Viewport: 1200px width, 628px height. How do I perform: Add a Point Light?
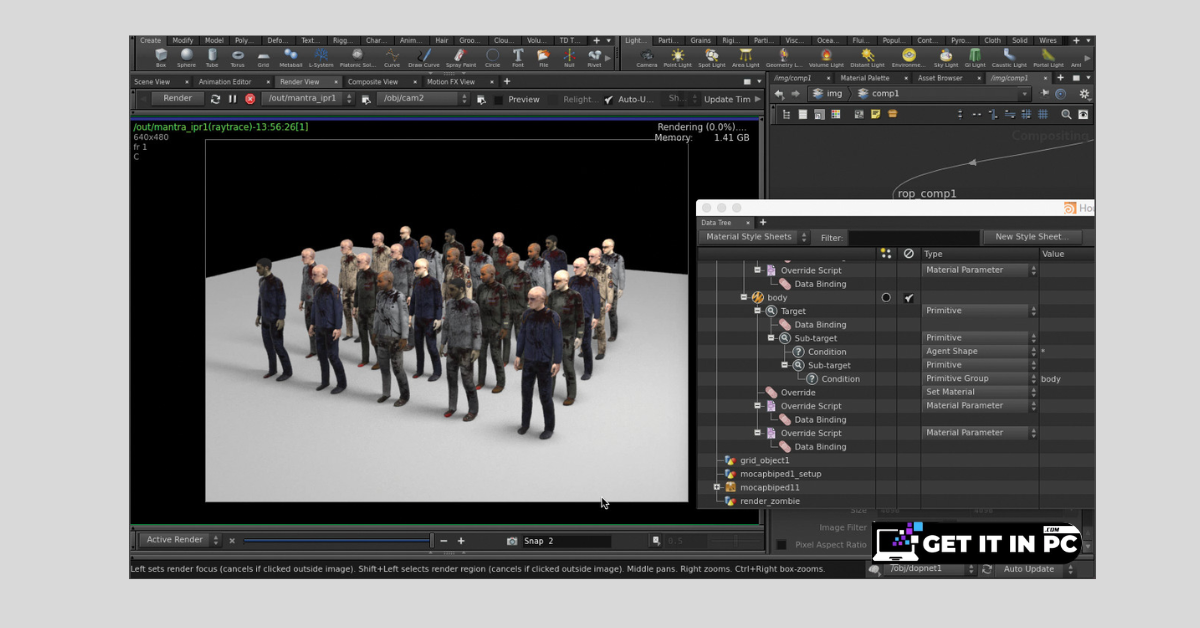point(679,57)
